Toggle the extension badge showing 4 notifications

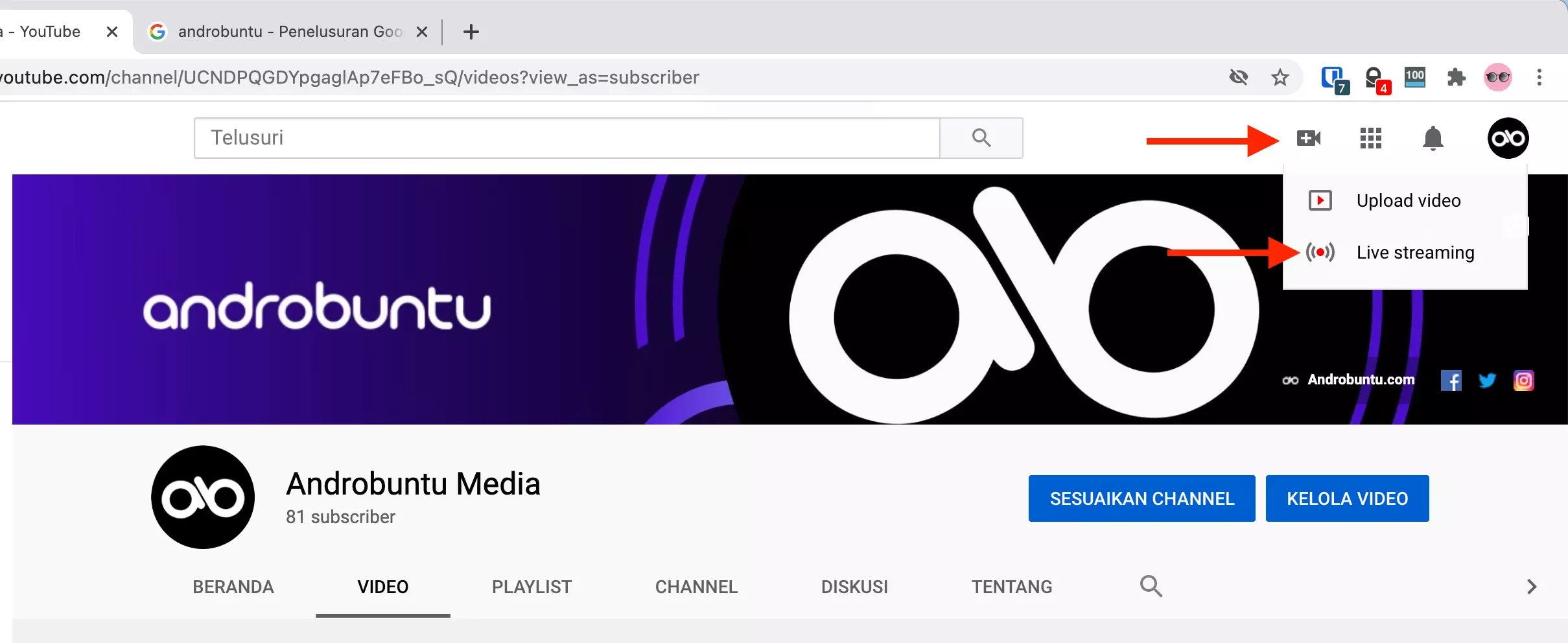(x=1375, y=77)
